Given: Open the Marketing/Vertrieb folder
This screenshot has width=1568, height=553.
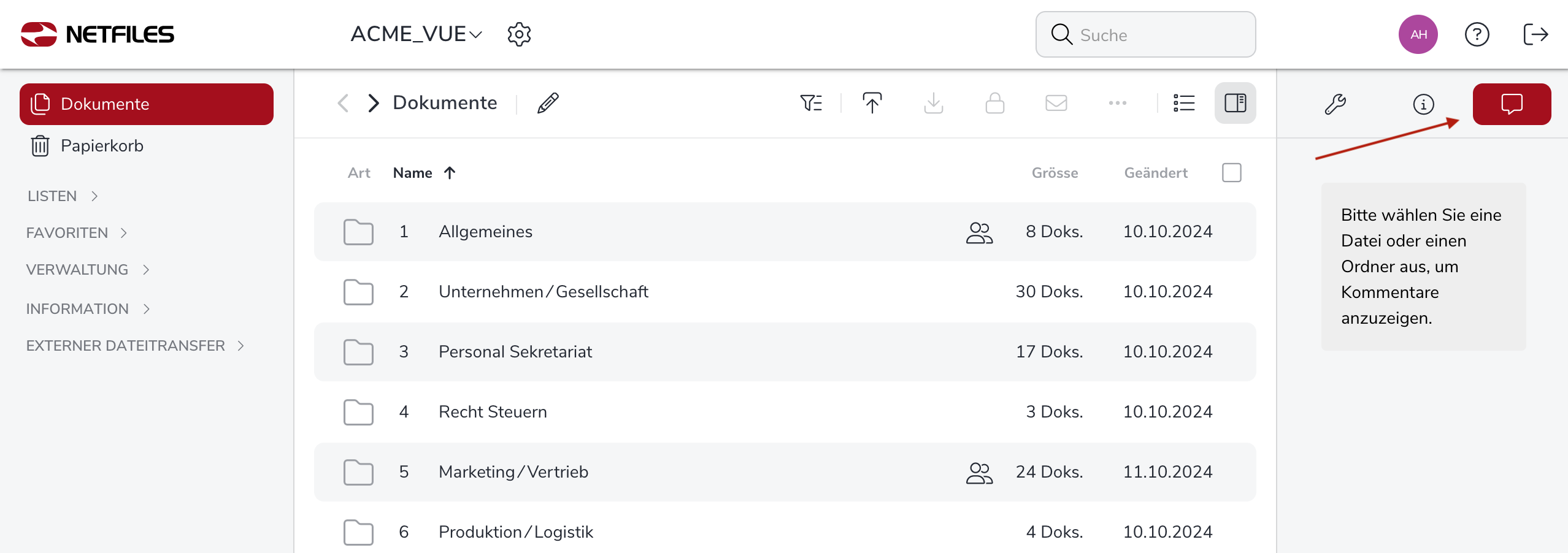Looking at the screenshot, I should tap(513, 472).
